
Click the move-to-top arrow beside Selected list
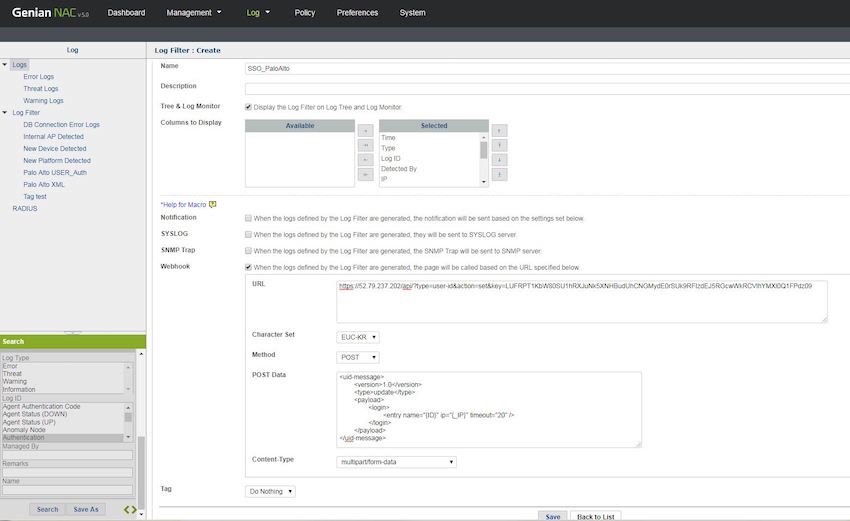[499, 131]
